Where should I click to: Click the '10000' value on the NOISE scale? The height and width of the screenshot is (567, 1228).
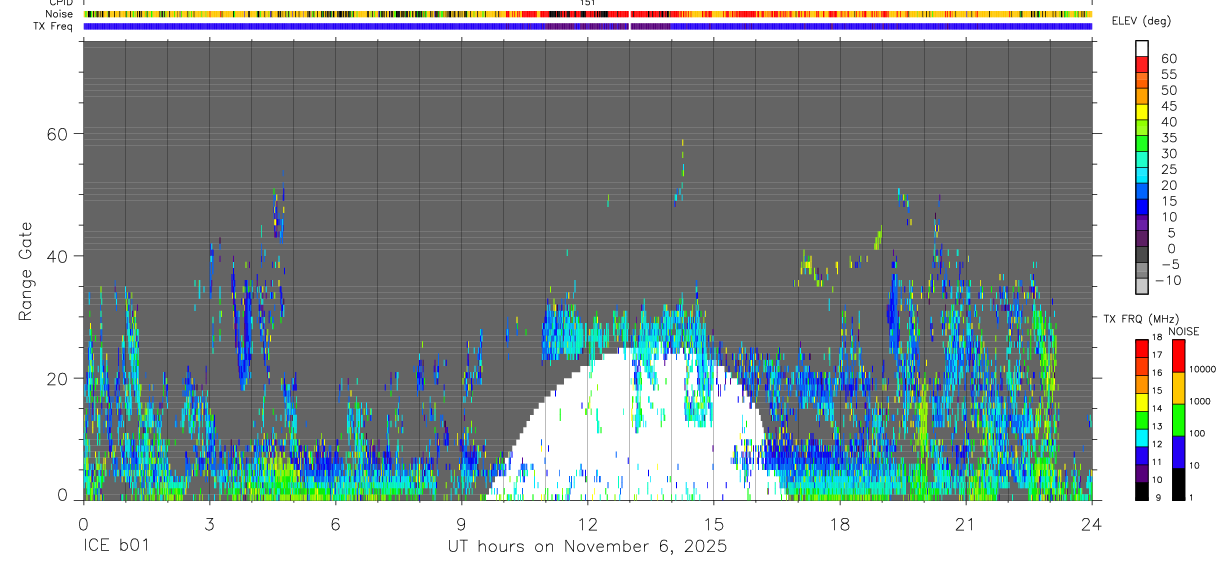[1203, 369]
